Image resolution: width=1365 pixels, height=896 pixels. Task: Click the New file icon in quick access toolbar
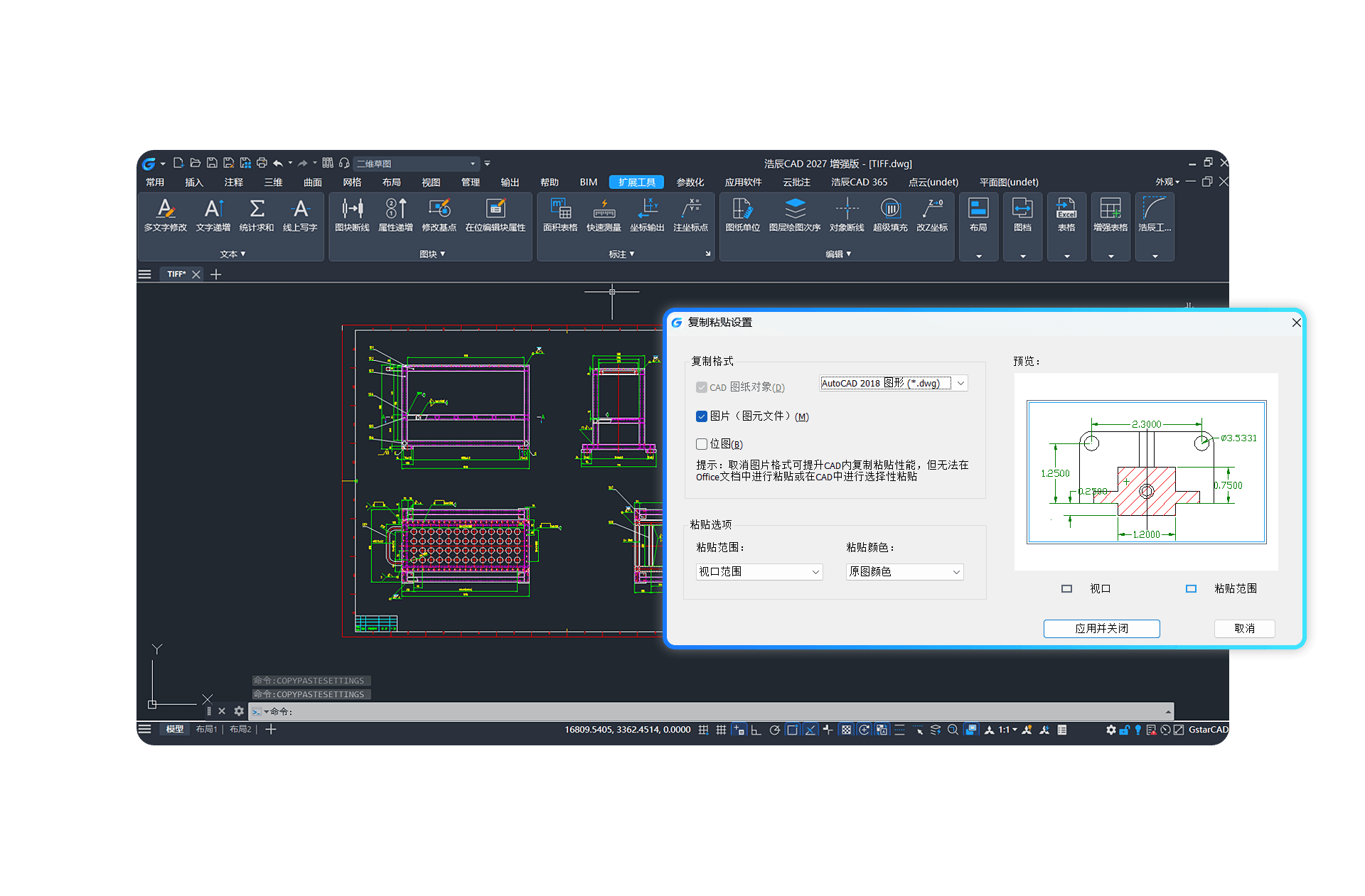[178, 163]
